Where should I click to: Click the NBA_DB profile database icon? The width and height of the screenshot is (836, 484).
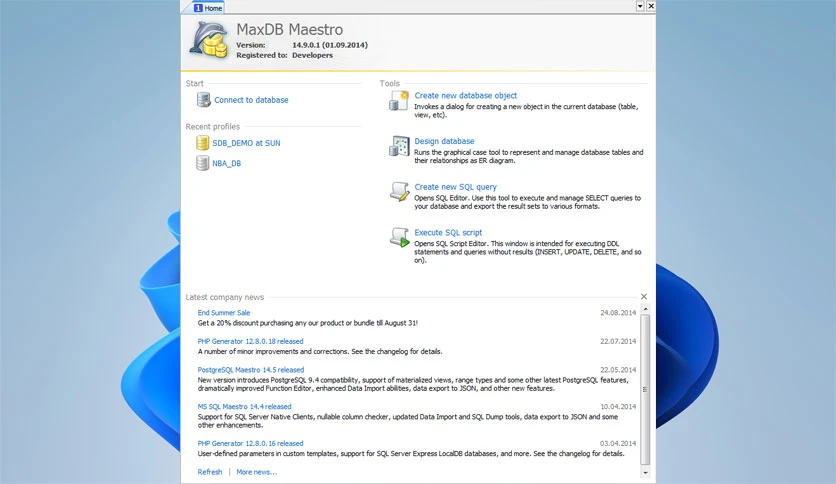click(203, 163)
